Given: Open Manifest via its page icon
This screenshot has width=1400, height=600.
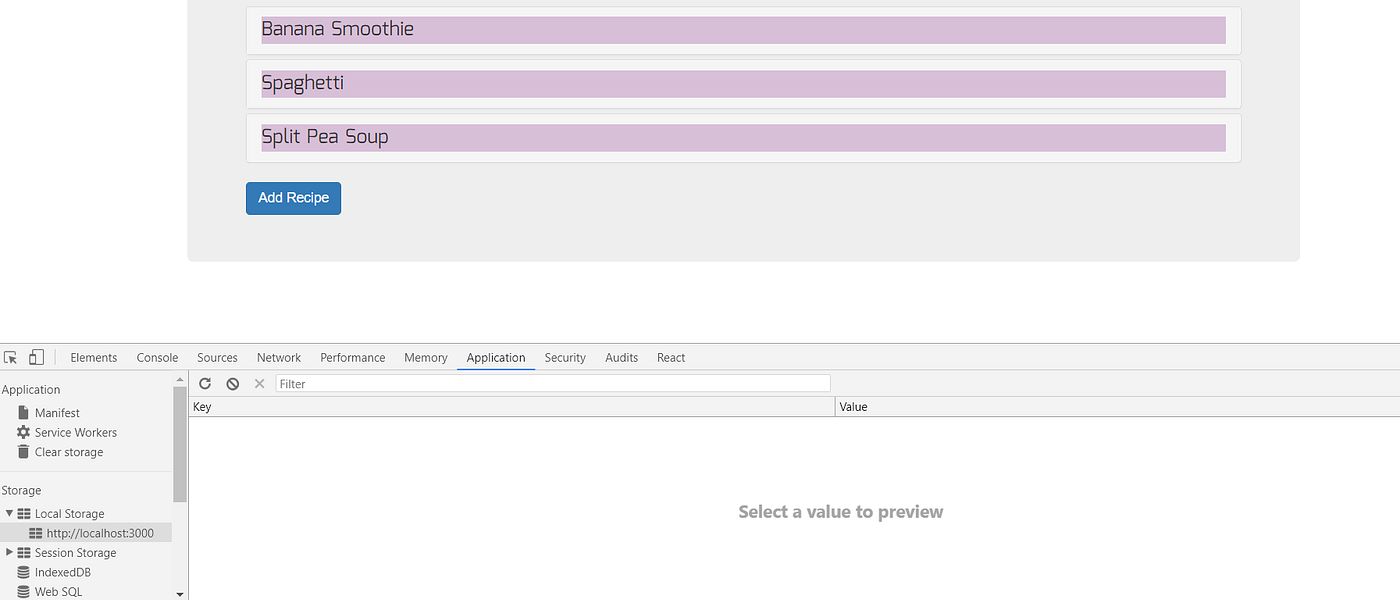Looking at the screenshot, I should coord(23,412).
